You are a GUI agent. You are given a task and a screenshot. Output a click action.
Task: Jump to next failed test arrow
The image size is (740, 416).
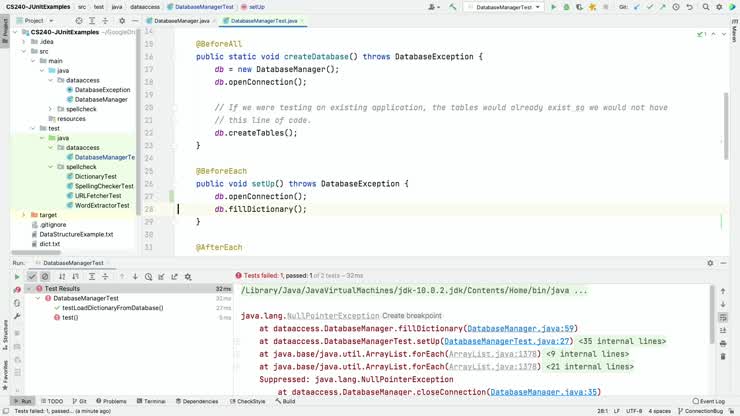135,277
